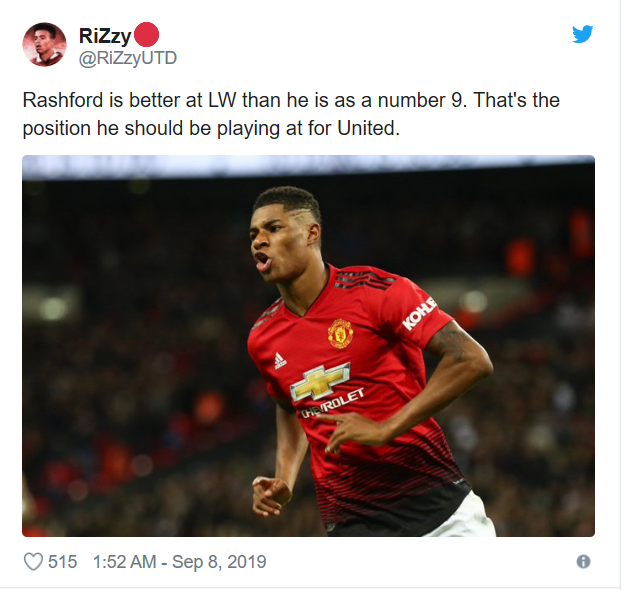This screenshot has height=590, width=622.
Task: Like the tweet with the heart icon
Action: [33, 561]
